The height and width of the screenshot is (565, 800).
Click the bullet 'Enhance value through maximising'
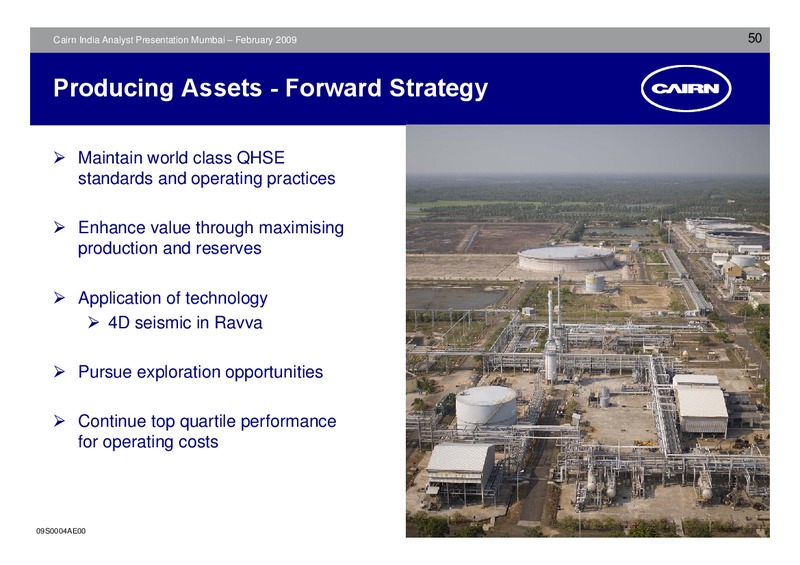click(x=211, y=228)
